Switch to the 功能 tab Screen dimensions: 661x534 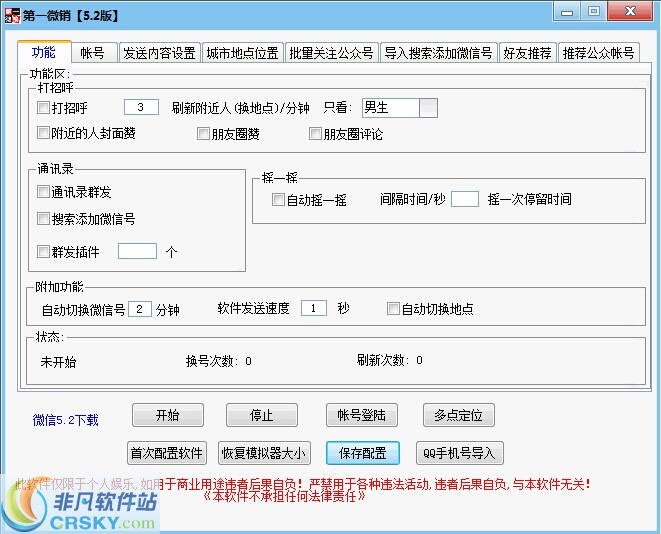point(44,52)
